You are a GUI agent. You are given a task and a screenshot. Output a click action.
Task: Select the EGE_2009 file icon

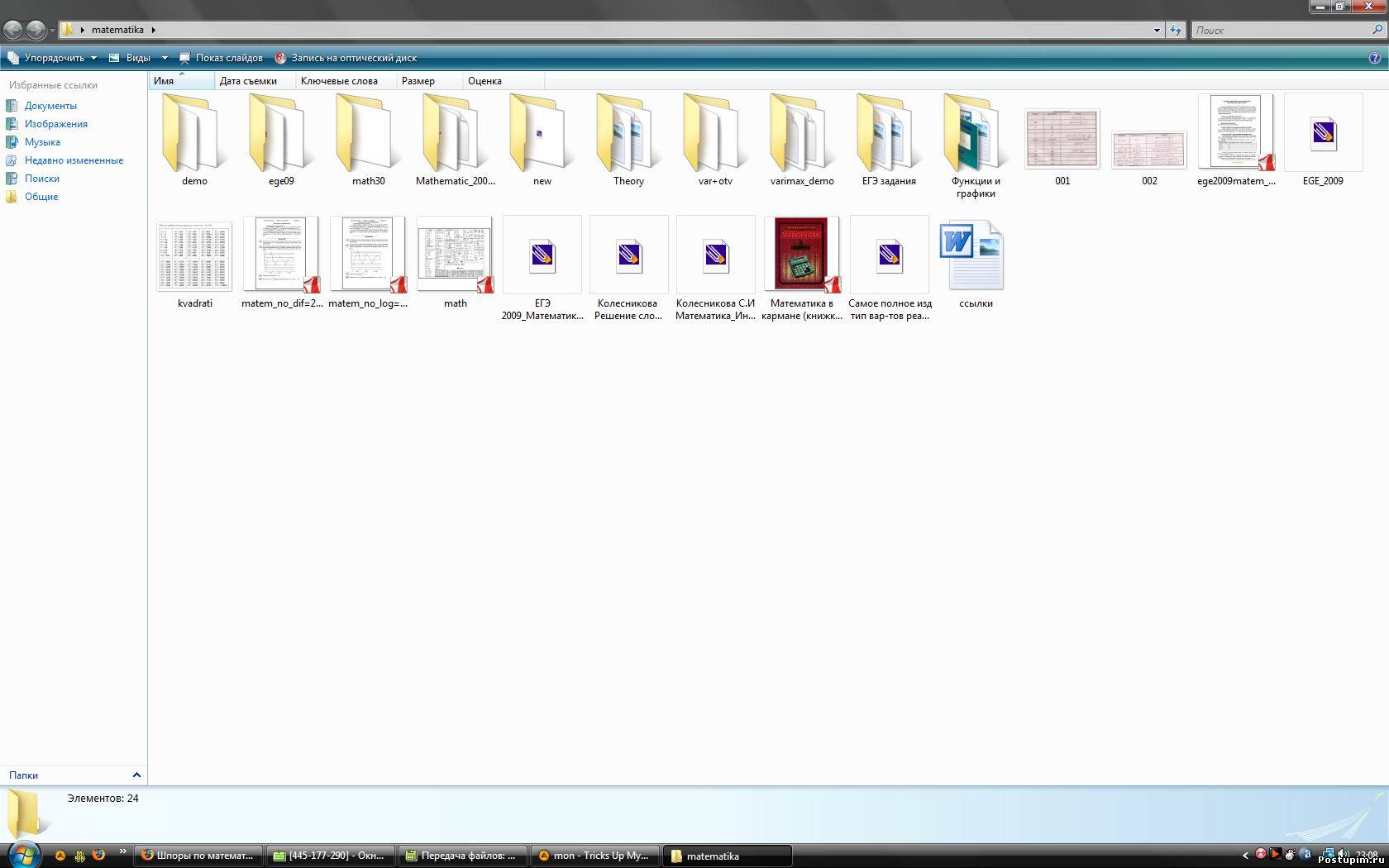[x=1323, y=135]
